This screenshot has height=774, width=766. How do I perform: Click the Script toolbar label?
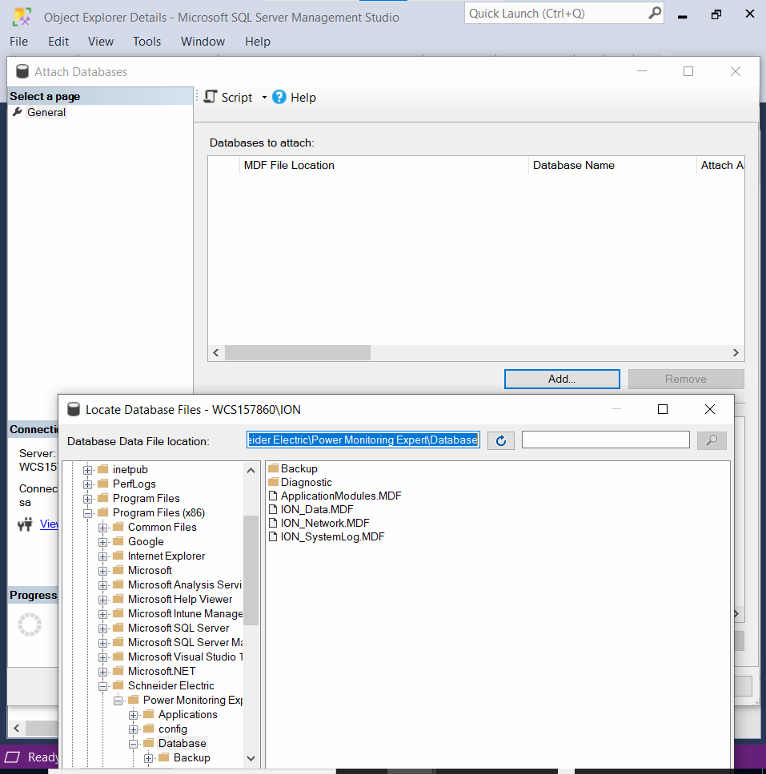click(x=236, y=97)
